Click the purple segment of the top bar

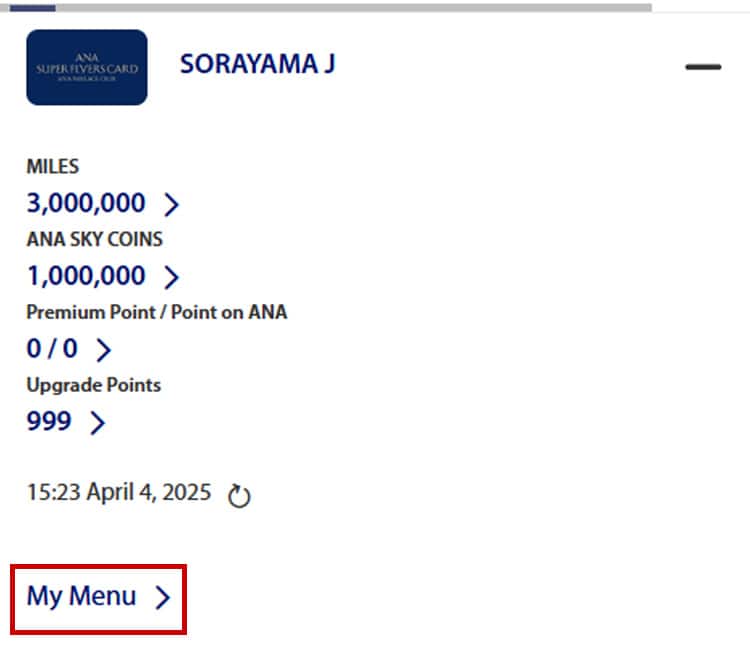pyautogui.click(x=33, y=7)
